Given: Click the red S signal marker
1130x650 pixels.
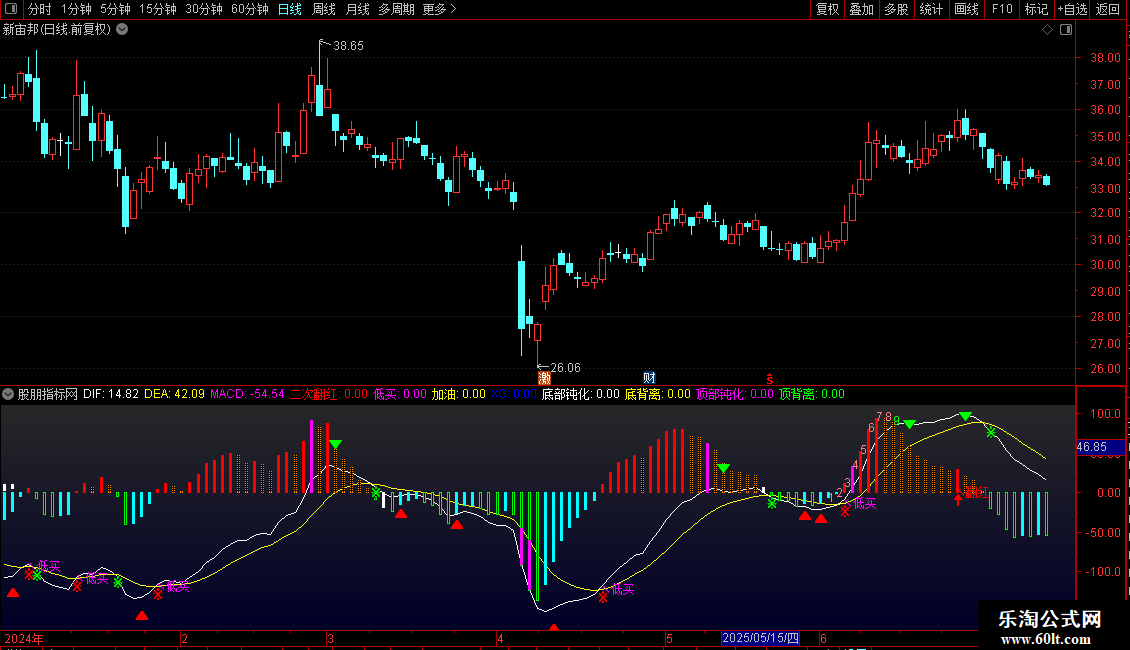Looking at the screenshot, I should [x=770, y=379].
